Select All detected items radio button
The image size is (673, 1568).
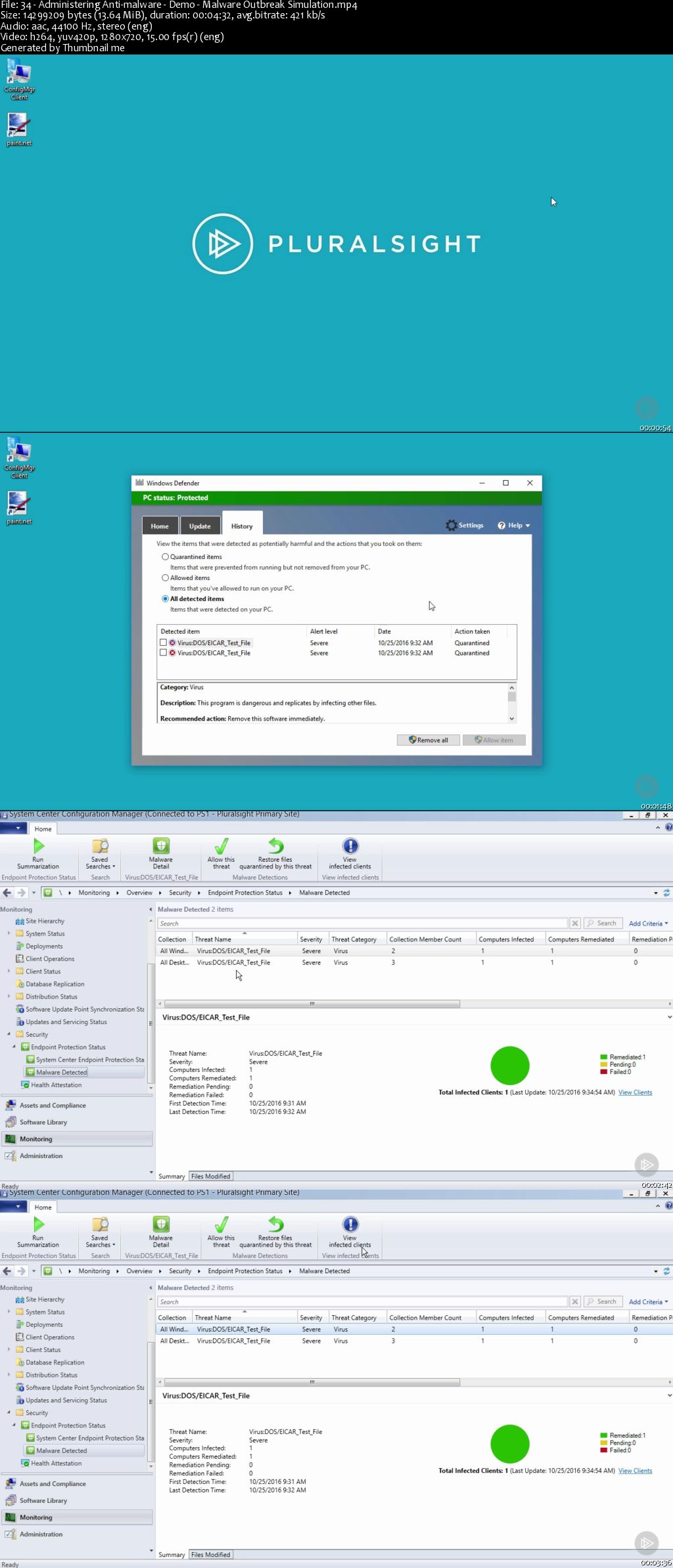[x=165, y=598]
